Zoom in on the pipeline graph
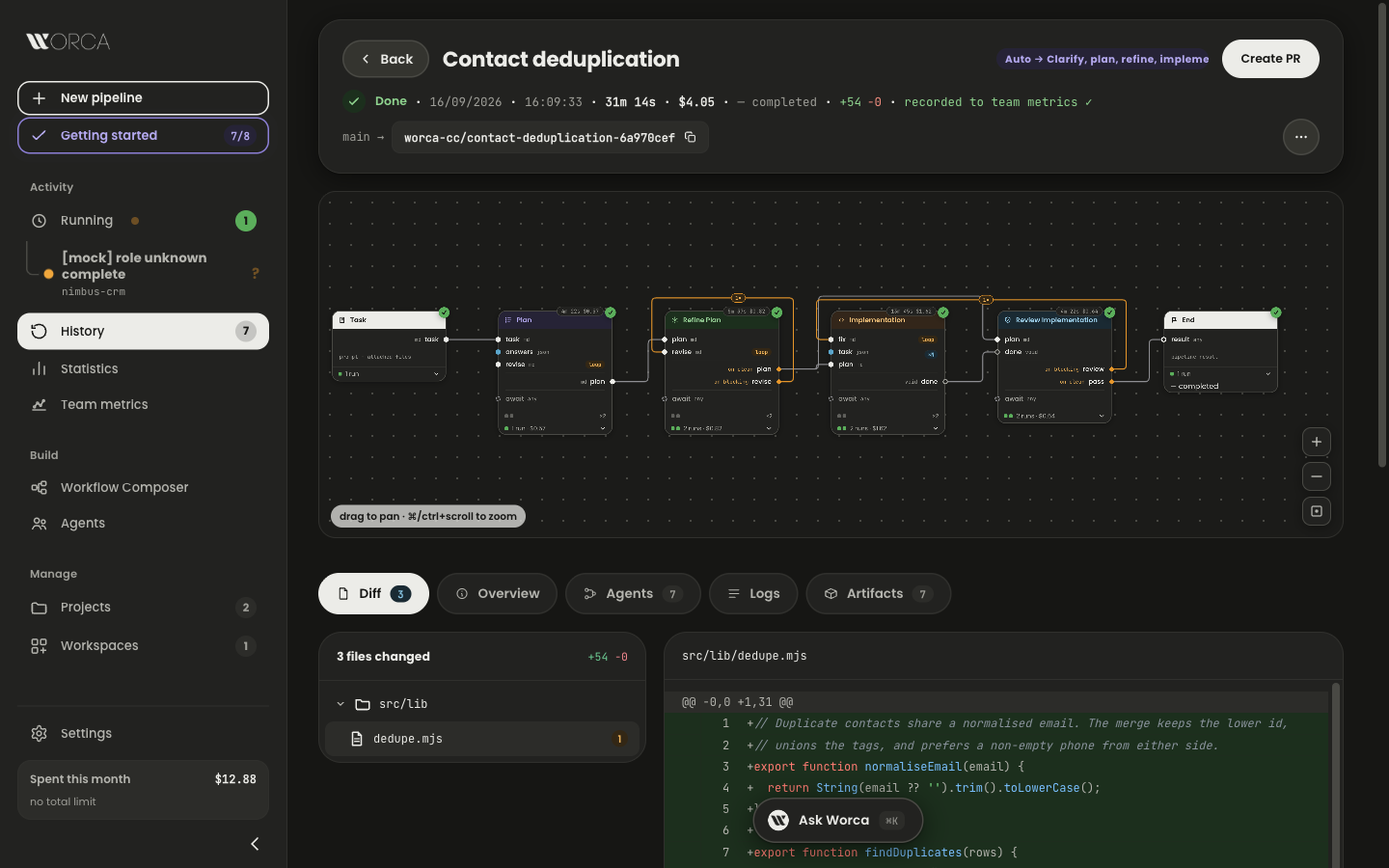 pyautogui.click(x=1317, y=442)
